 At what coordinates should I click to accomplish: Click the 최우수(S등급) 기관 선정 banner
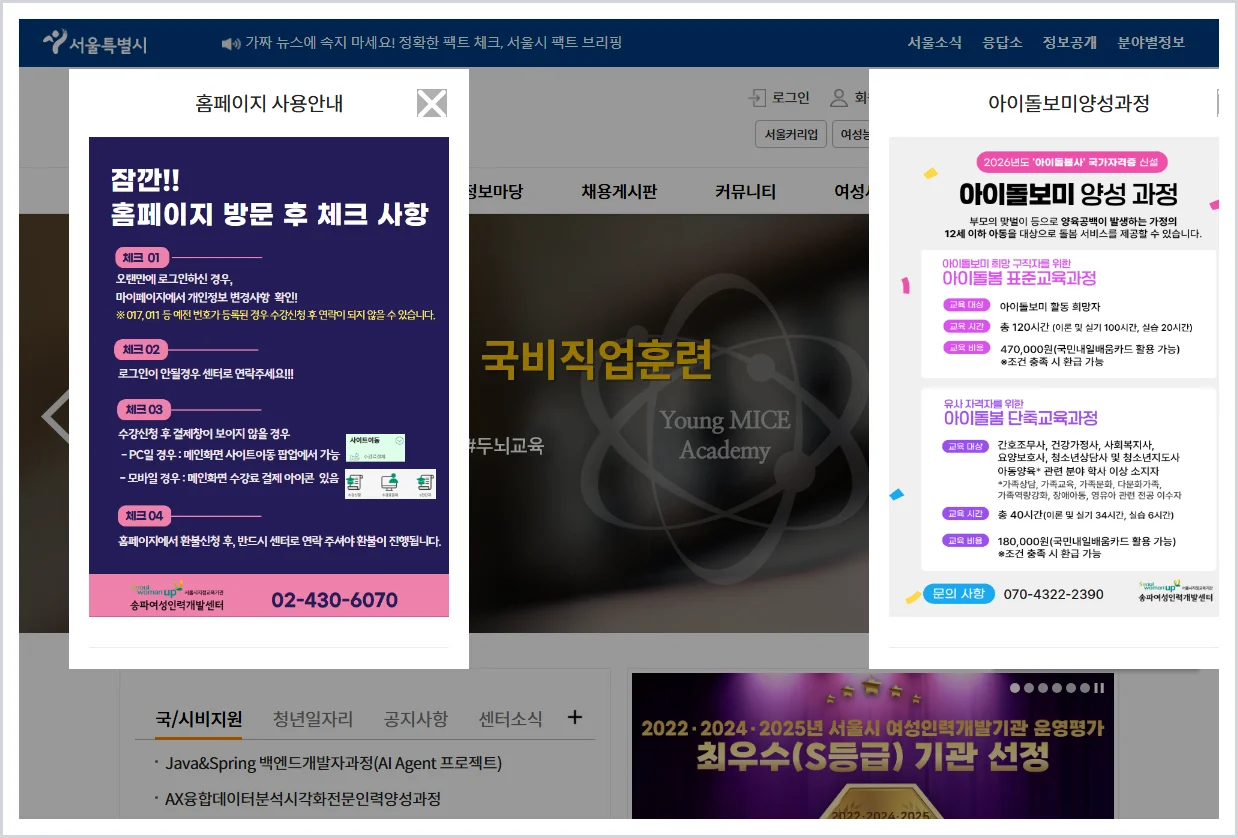coord(873,745)
